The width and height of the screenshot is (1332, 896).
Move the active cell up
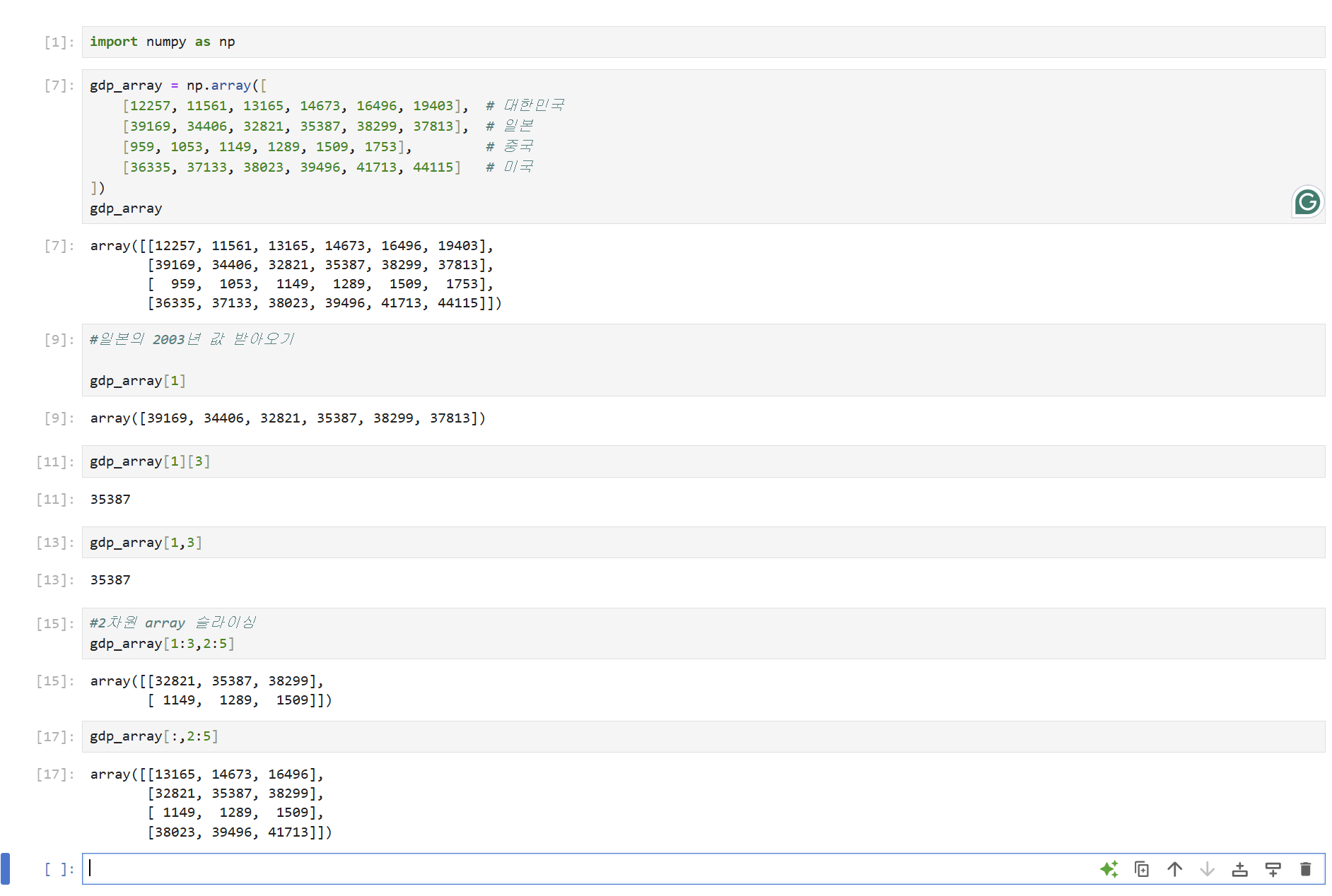click(x=1174, y=869)
